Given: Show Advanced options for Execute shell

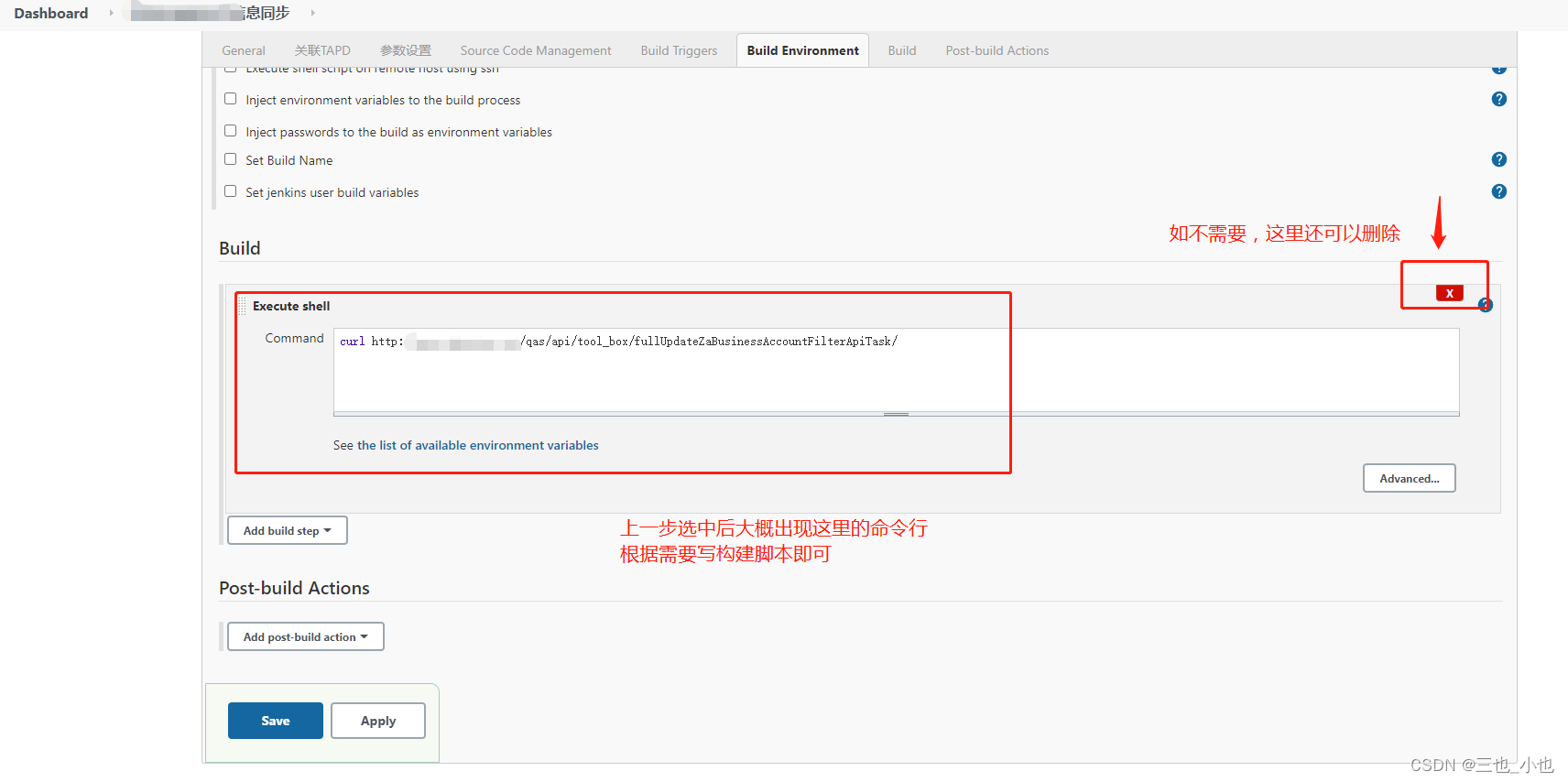Looking at the screenshot, I should pos(1410,478).
